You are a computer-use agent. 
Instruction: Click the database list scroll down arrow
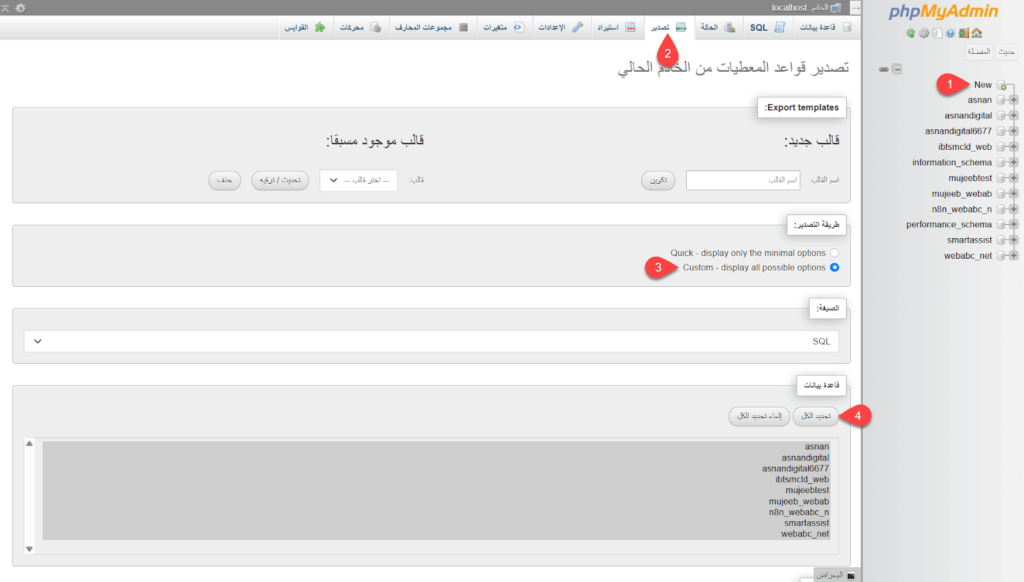click(29, 549)
